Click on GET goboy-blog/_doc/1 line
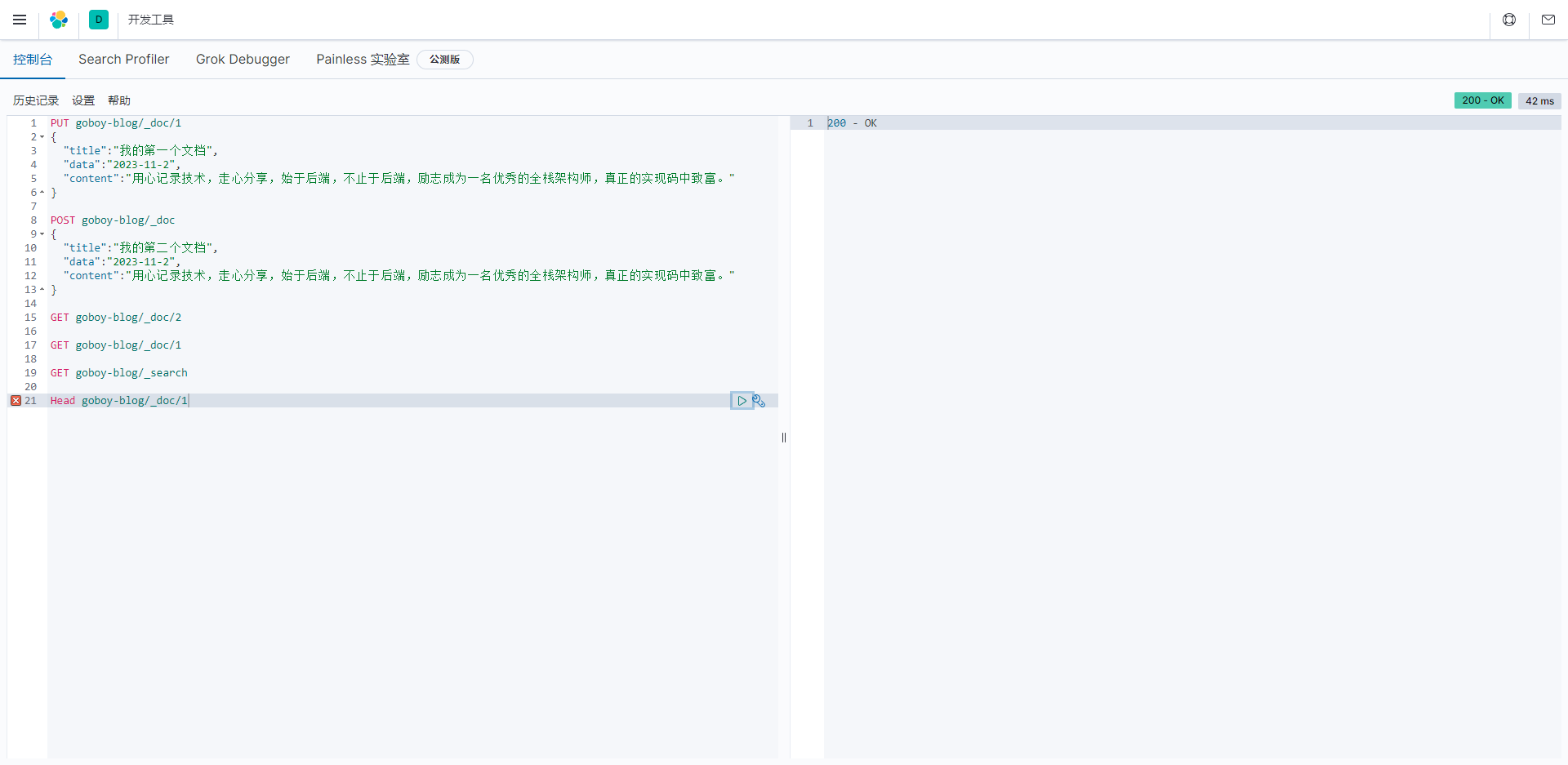Screen dimensions: 1568x765 pyautogui.click(x=116, y=345)
